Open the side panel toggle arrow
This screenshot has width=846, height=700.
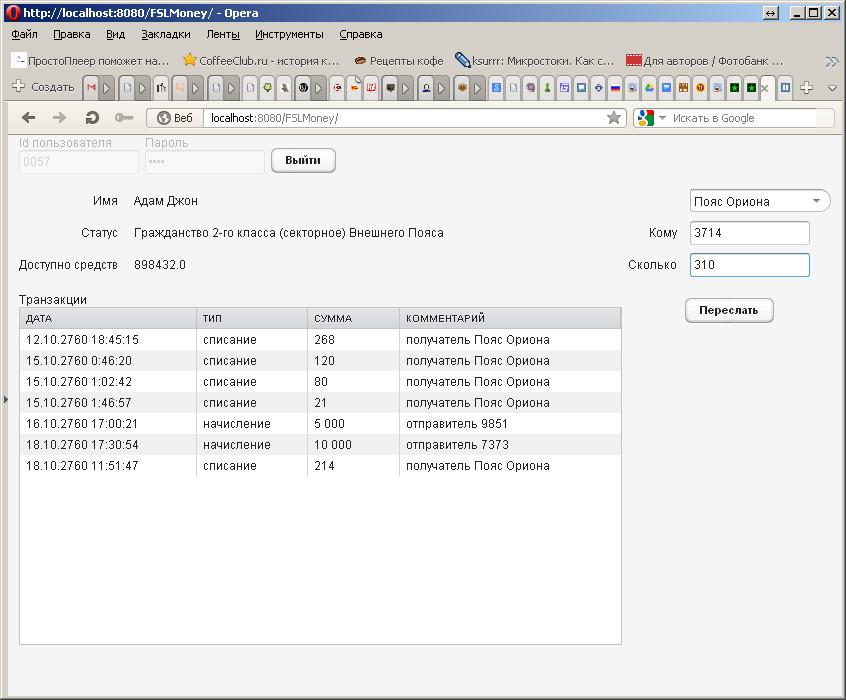(x=5, y=399)
